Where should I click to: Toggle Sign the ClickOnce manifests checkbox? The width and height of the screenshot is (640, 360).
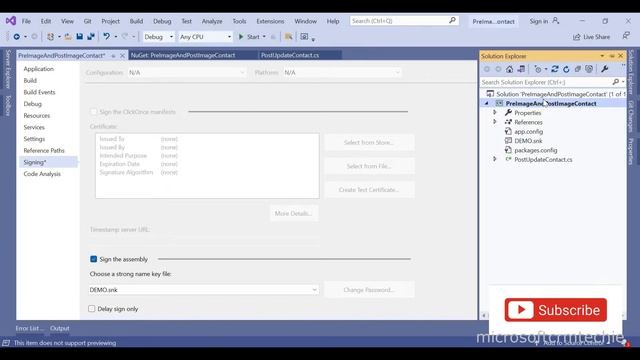[93, 112]
